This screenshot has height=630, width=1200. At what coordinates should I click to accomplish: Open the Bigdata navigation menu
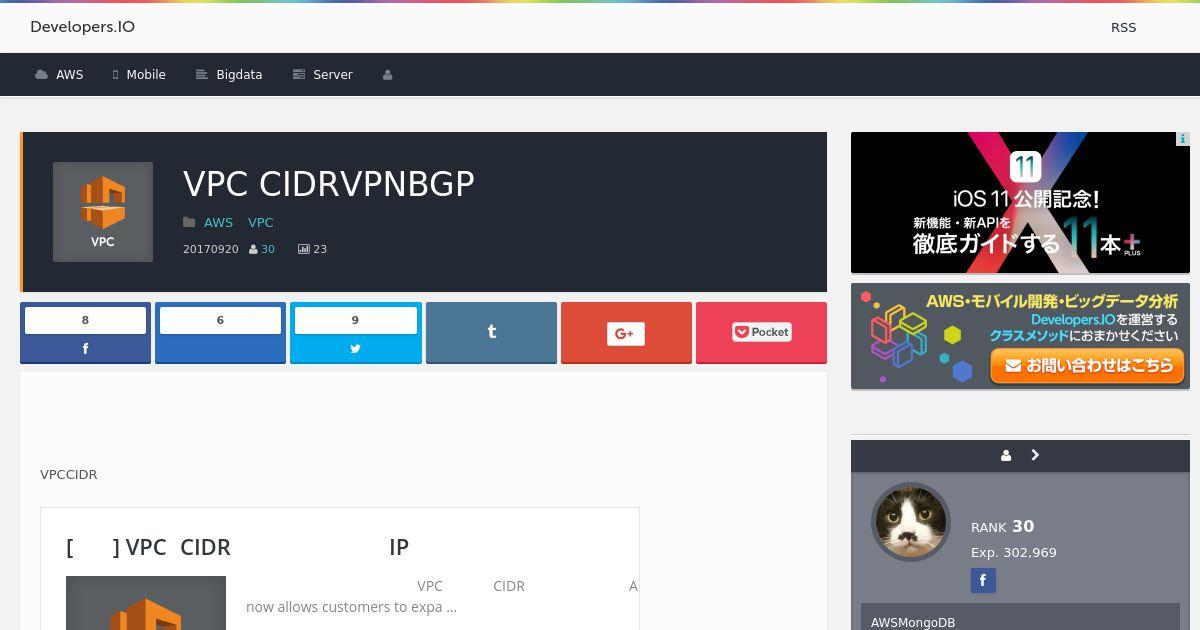pyautogui.click(x=229, y=75)
